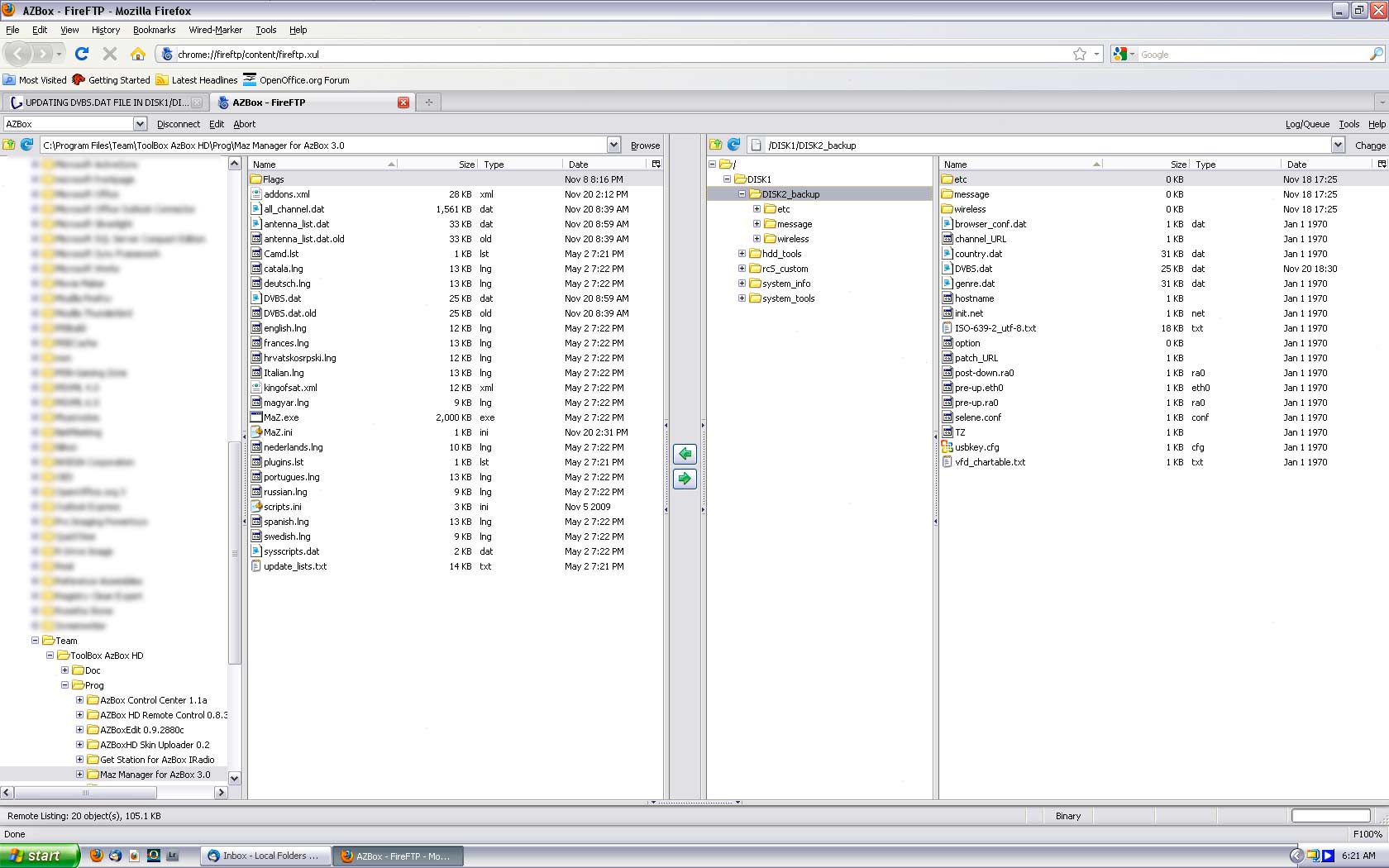Click the Change button
This screenshot has width=1389, height=868.
[x=1370, y=145]
